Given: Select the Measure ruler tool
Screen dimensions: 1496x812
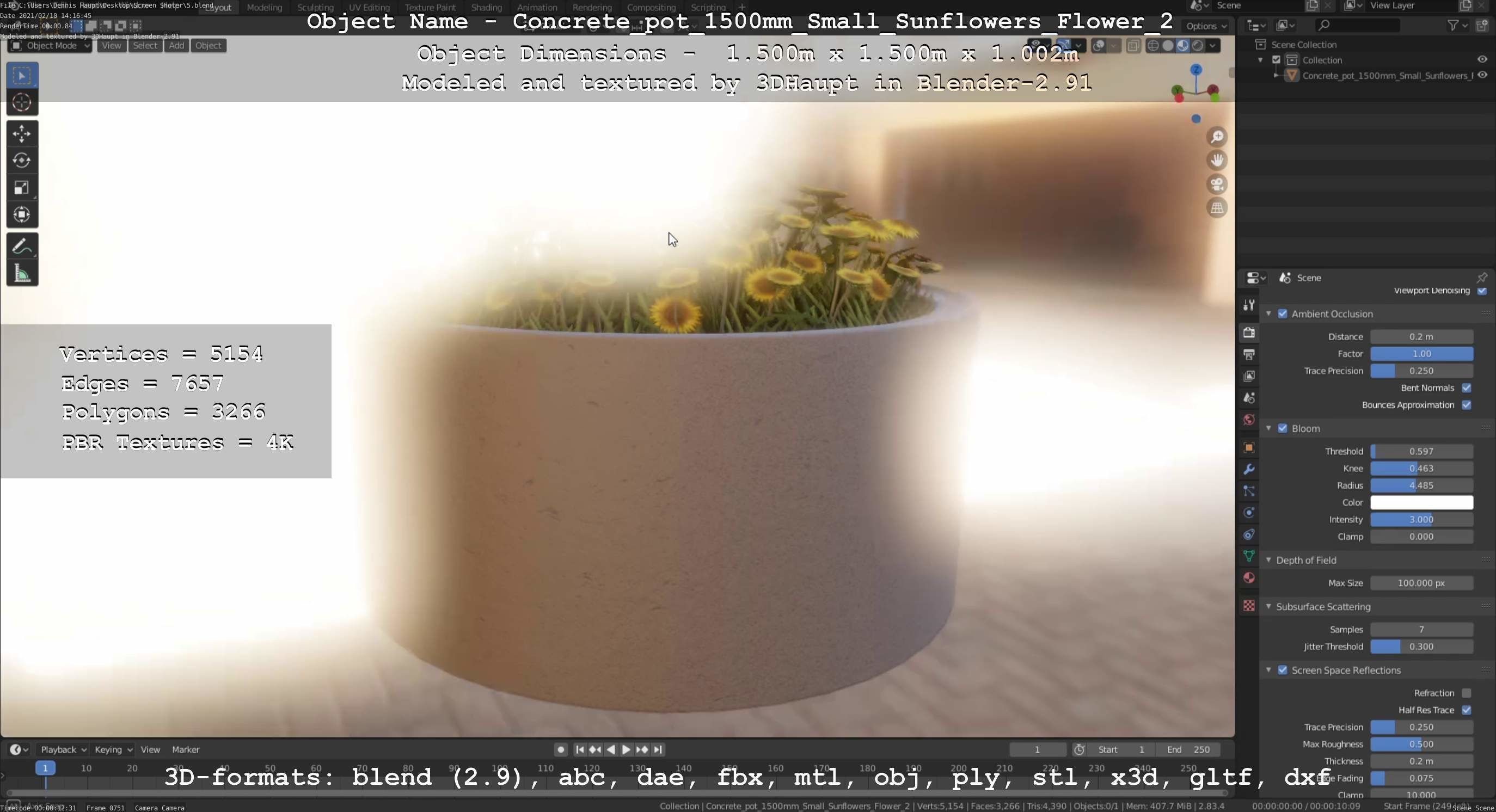Looking at the screenshot, I should [x=22, y=273].
